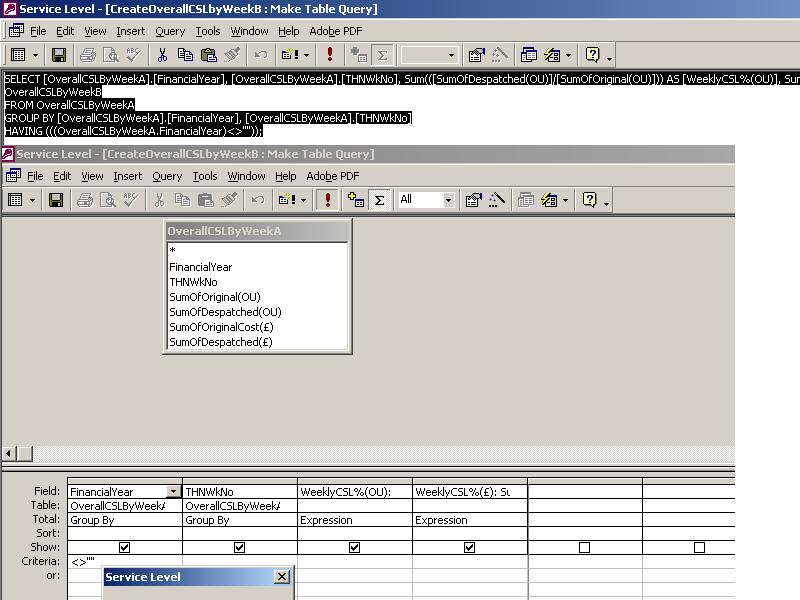This screenshot has height=600, width=800.
Task: Toggle Show checkbox in fifth empty column
Action: (x=585, y=547)
